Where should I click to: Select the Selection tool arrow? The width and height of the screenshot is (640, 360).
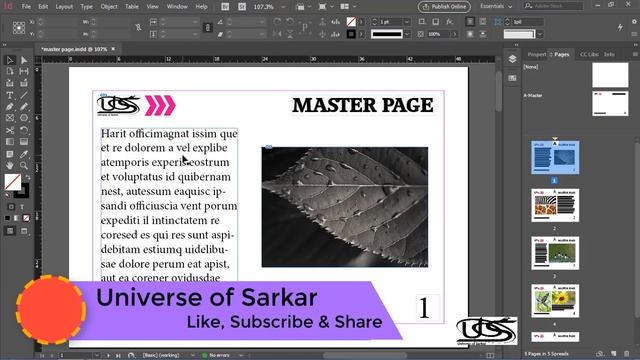10,60
